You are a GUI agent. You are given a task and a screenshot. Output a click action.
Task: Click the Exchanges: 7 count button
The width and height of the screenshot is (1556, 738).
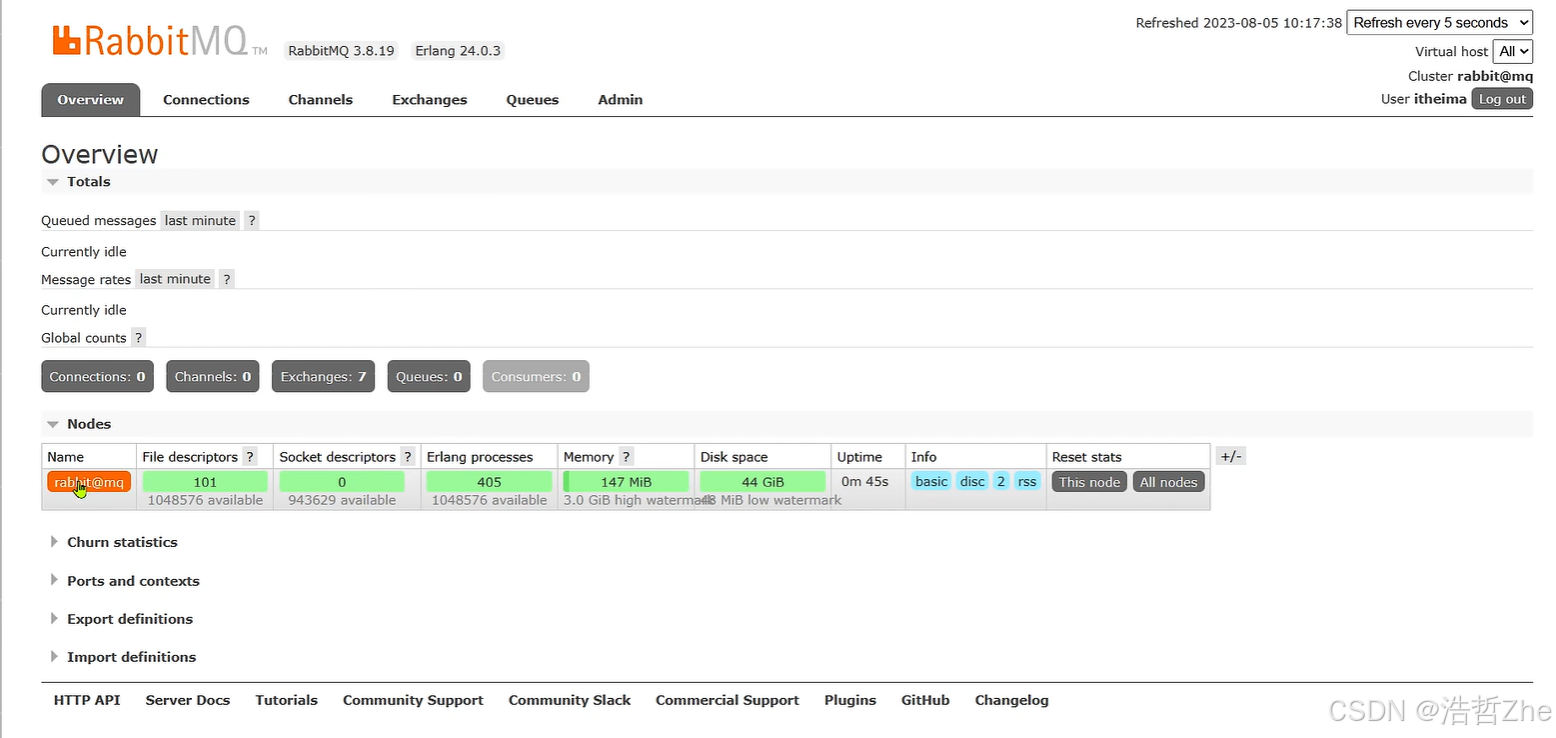click(x=323, y=377)
